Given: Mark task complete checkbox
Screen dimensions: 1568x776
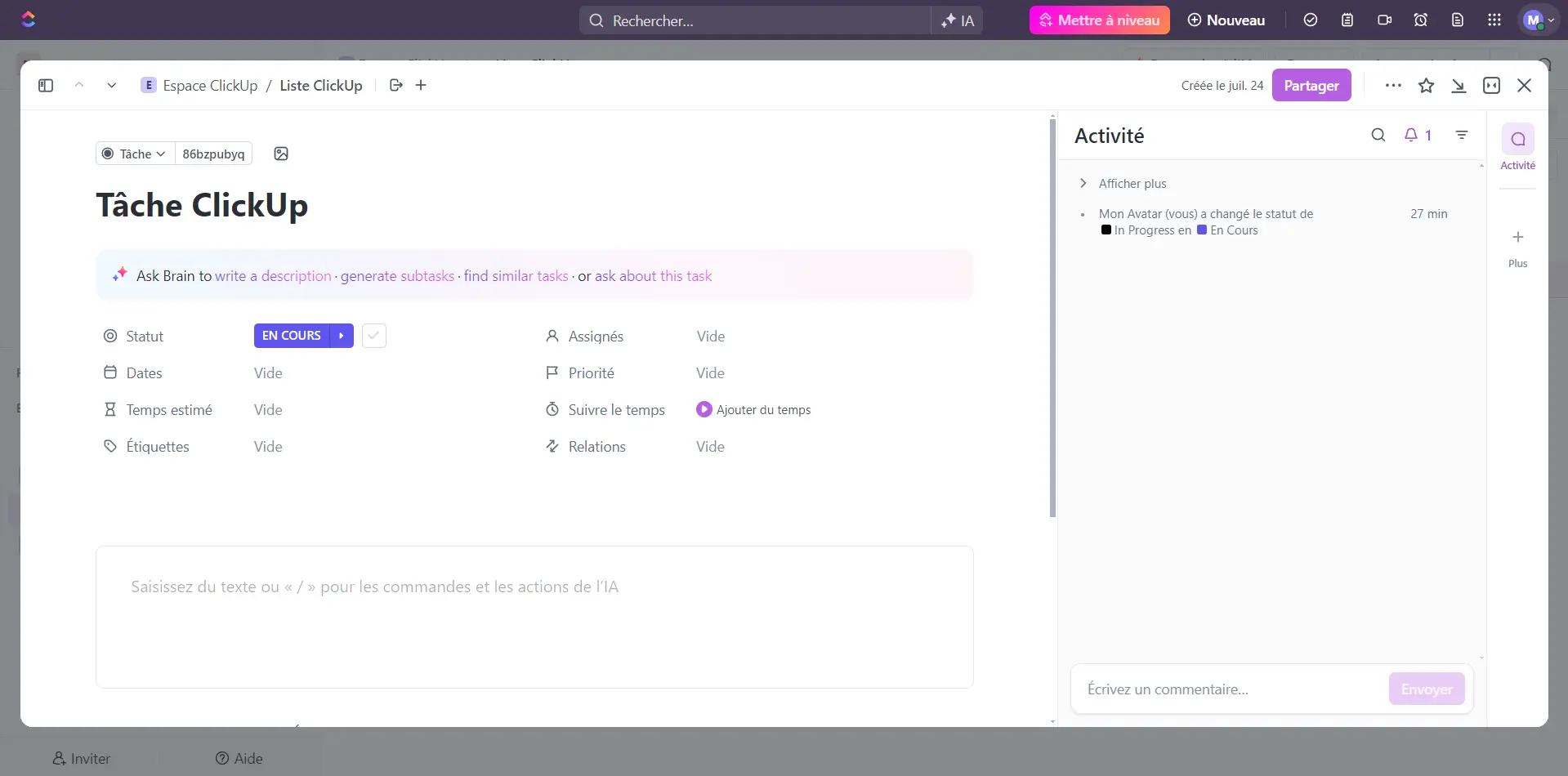Looking at the screenshot, I should 374,336.
